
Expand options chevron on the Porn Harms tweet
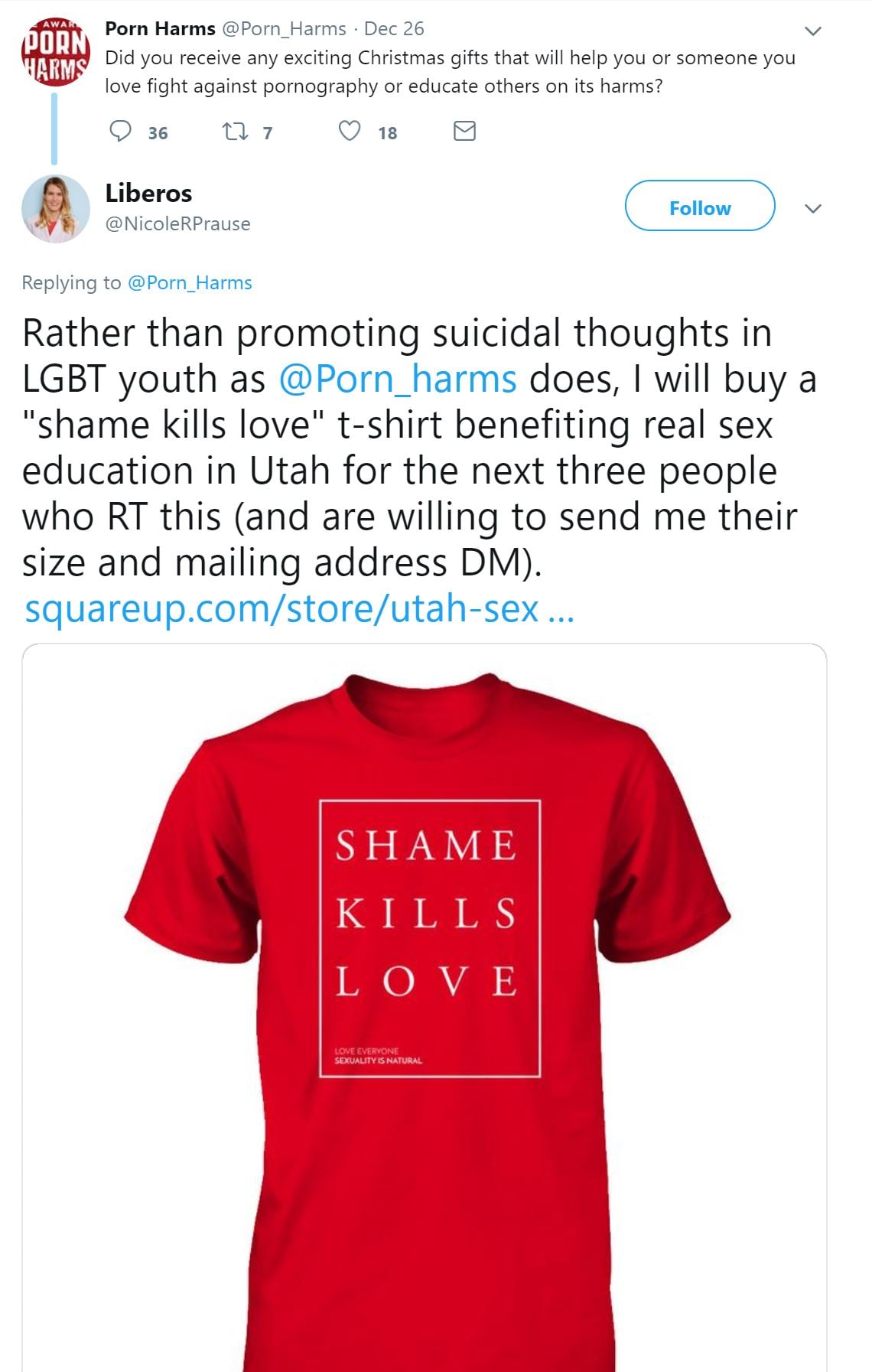tap(813, 31)
